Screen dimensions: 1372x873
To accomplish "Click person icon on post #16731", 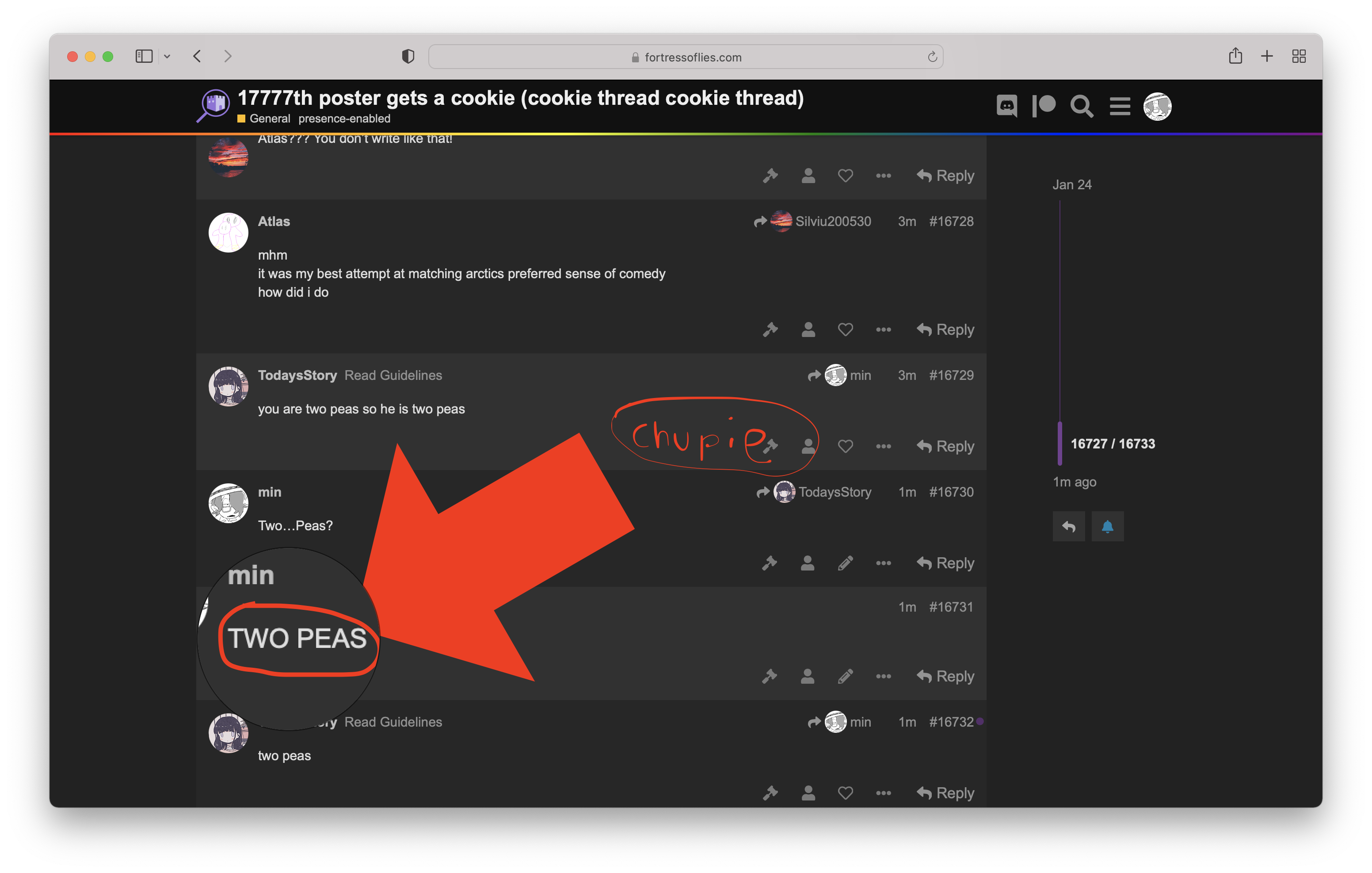I will click(x=808, y=676).
